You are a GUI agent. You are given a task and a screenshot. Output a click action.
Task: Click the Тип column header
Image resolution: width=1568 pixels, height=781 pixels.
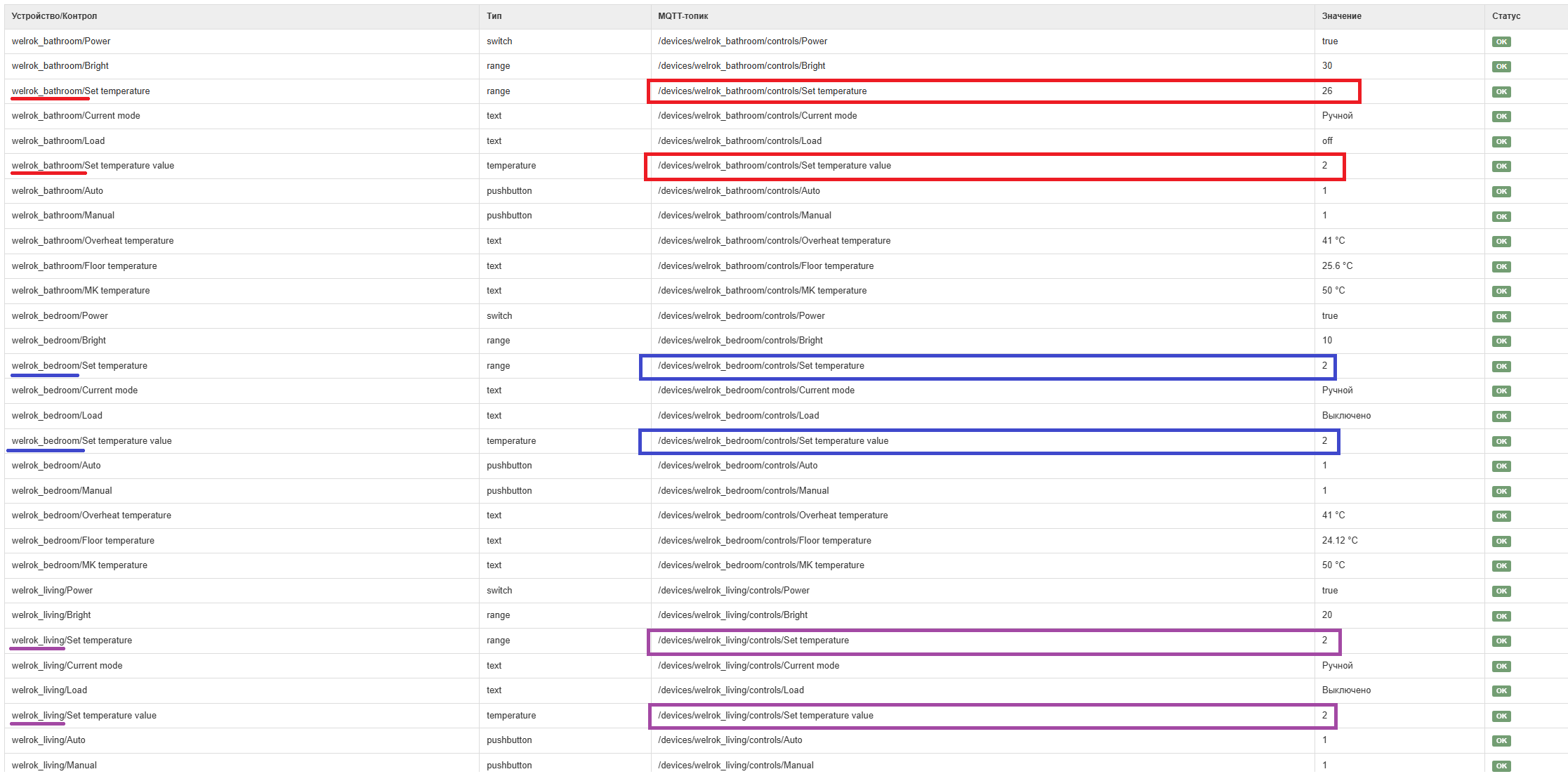494,16
